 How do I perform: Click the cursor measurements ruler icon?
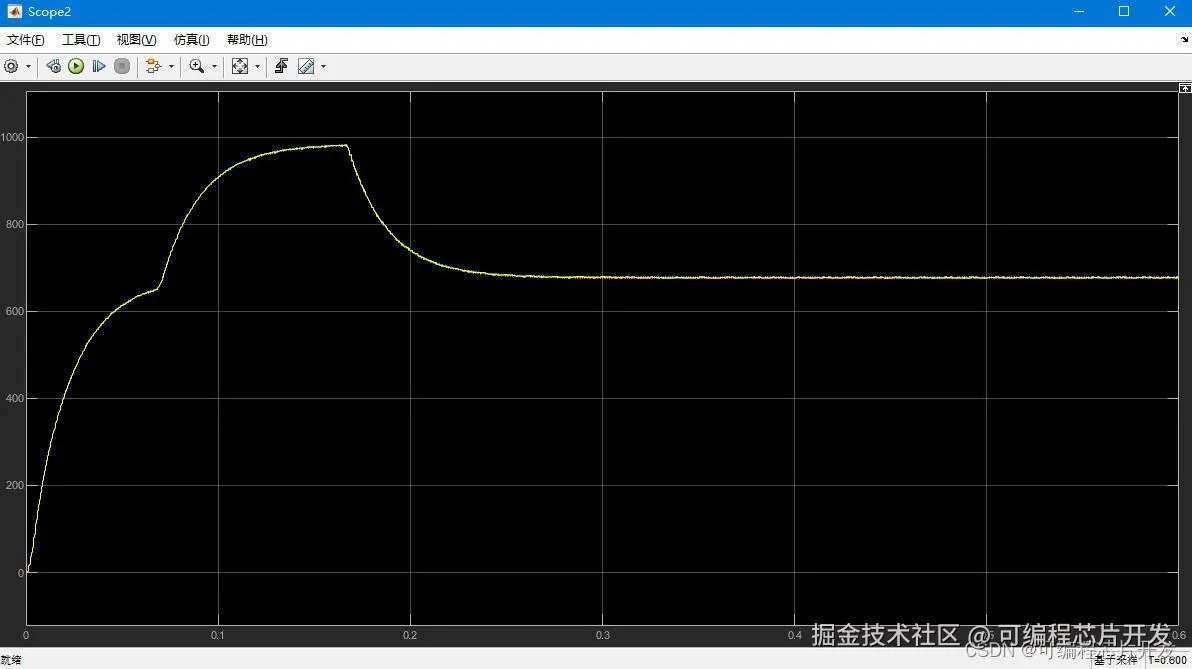click(x=306, y=66)
